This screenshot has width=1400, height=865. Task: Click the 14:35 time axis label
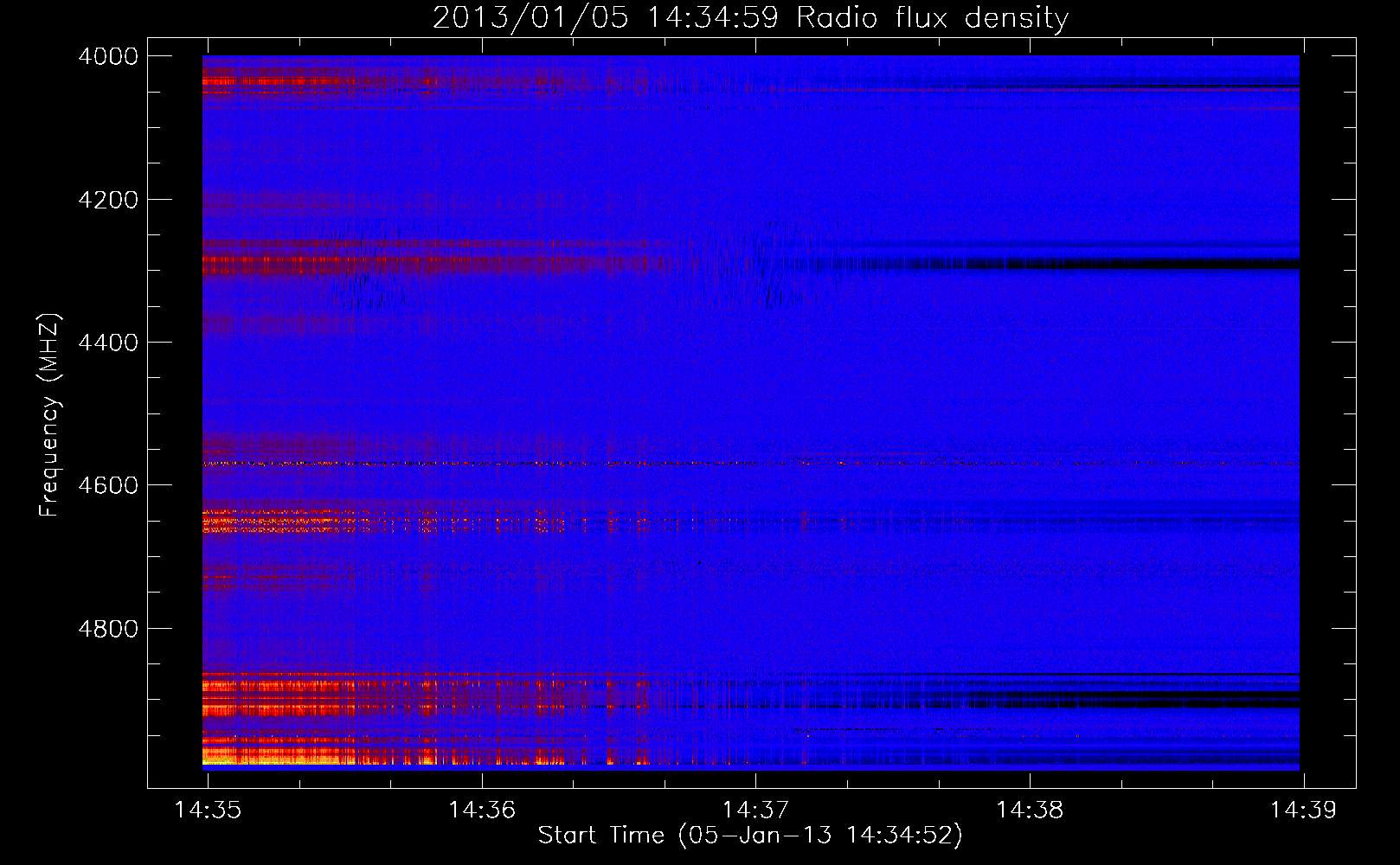[207, 810]
